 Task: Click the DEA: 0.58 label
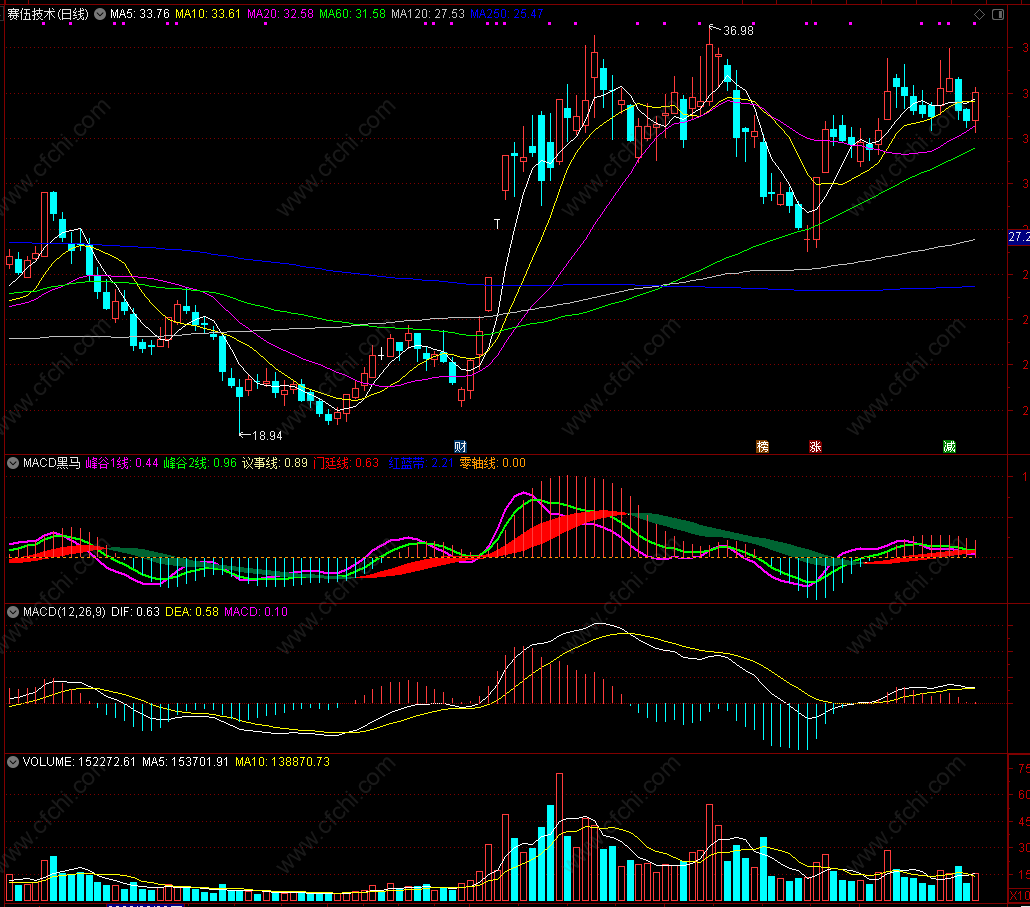tap(192, 612)
